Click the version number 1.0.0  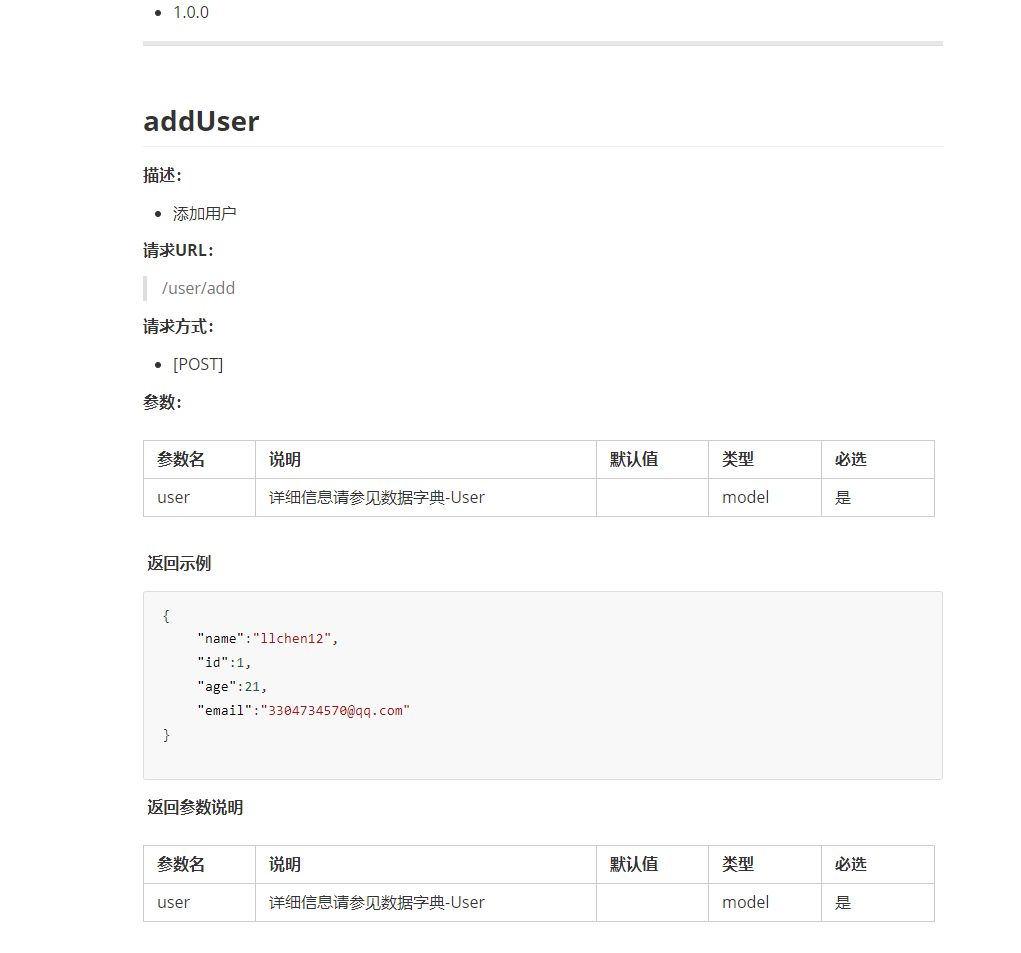click(x=191, y=12)
